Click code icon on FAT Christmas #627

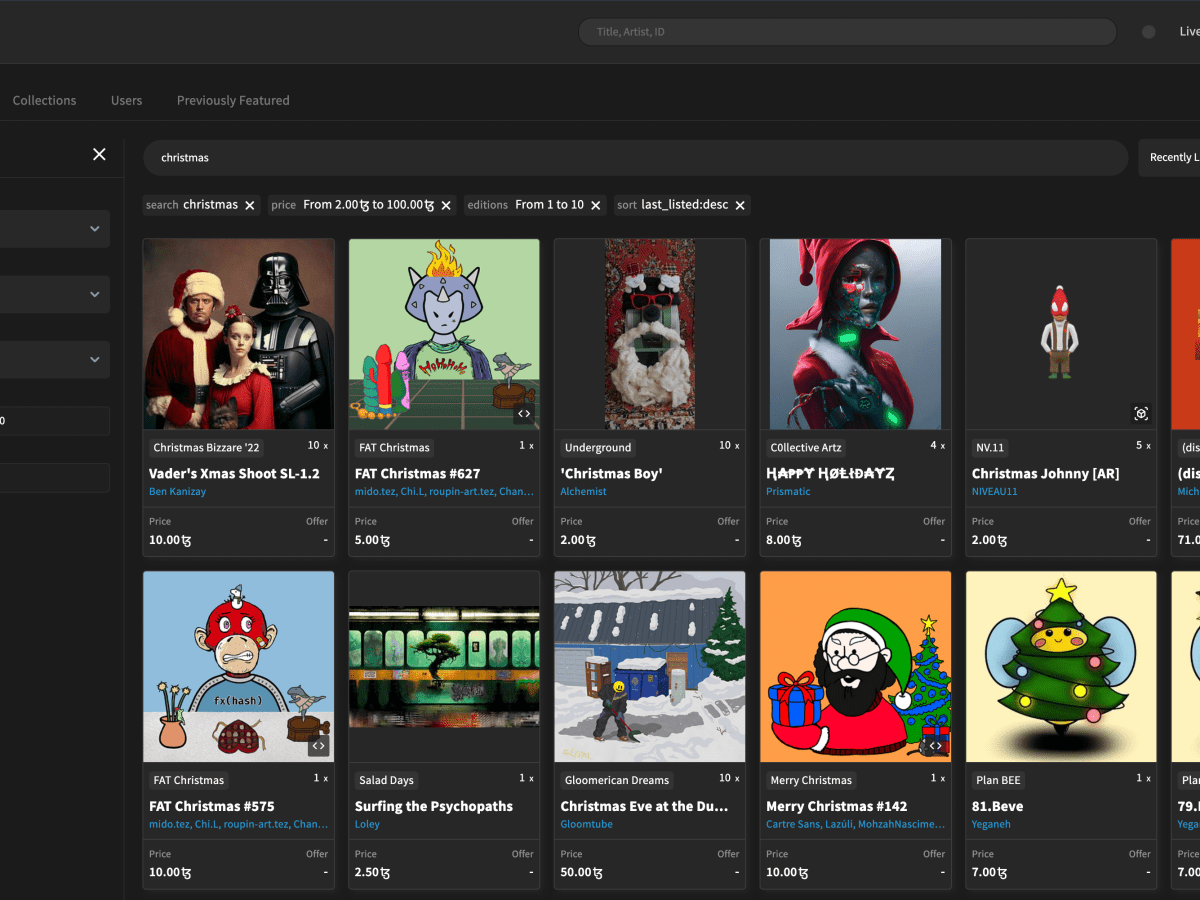(523, 413)
